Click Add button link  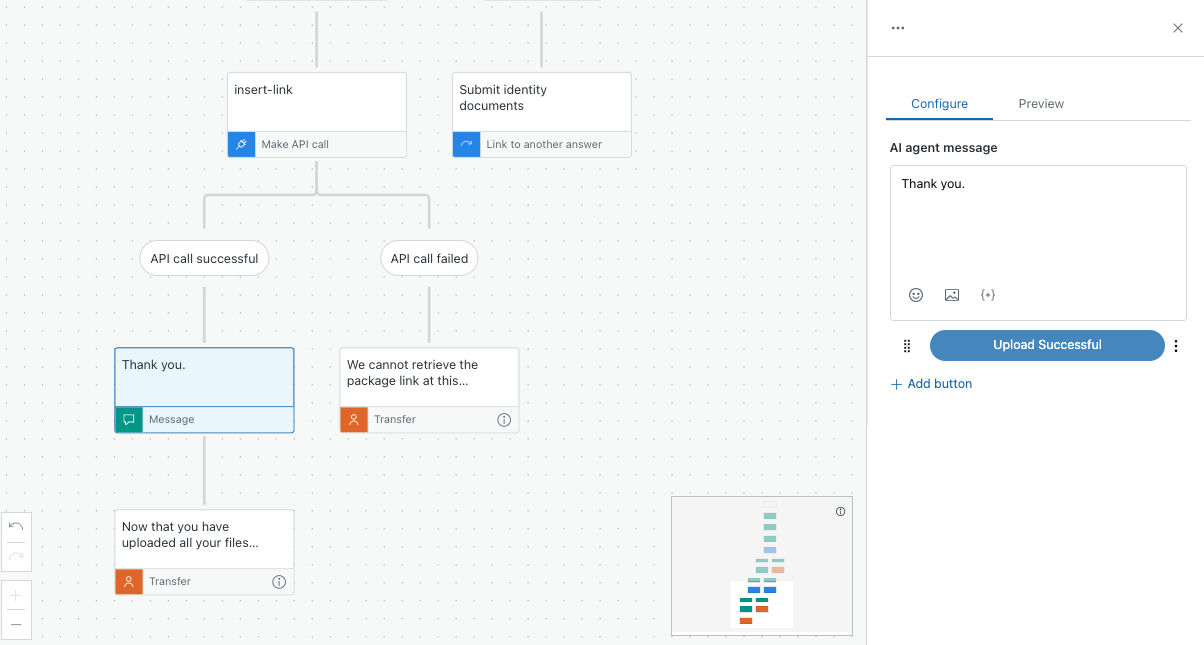(931, 384)
